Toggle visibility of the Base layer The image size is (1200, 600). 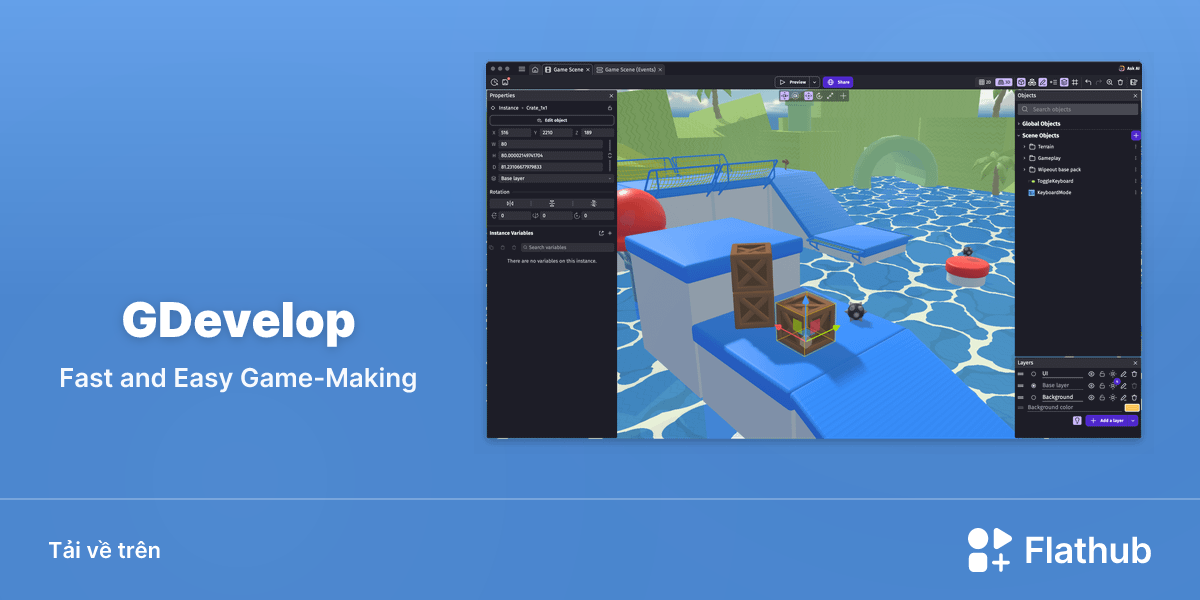[x=1091, y=386]
